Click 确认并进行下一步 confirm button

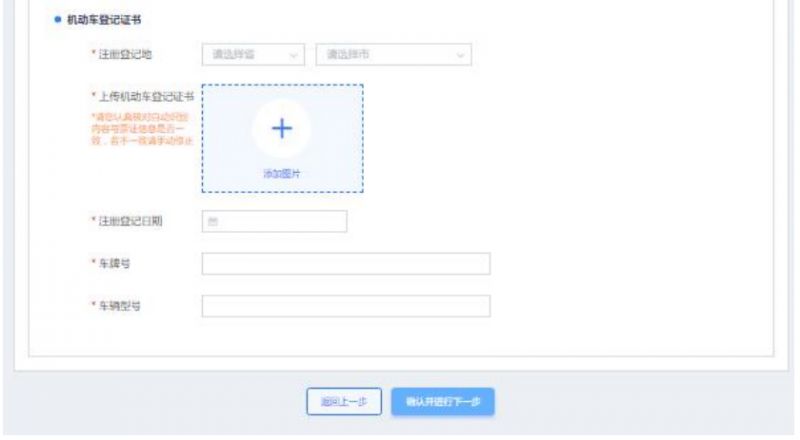(x=443, y=402)
